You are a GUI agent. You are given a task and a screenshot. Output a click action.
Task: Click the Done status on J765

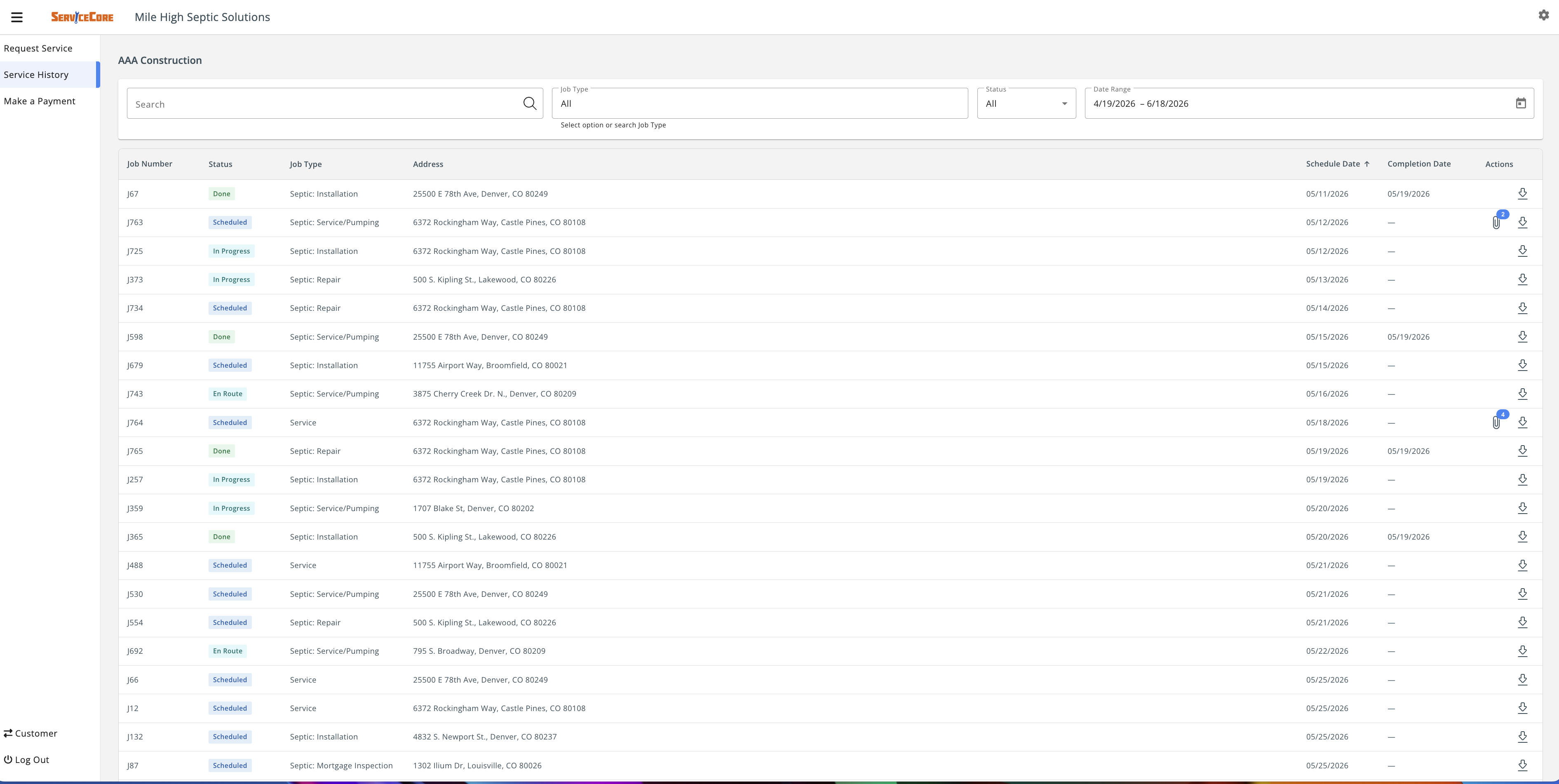(221, 451)
